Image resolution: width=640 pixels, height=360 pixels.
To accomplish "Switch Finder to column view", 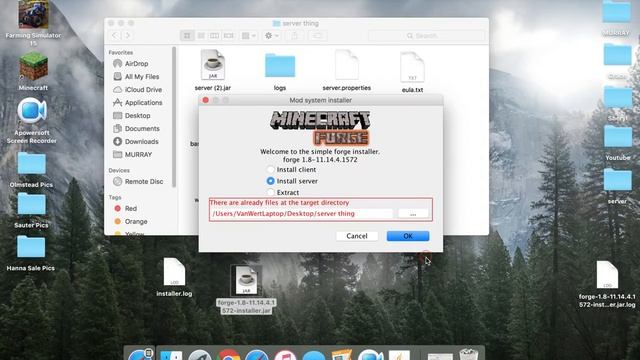I will pos(214,36).
